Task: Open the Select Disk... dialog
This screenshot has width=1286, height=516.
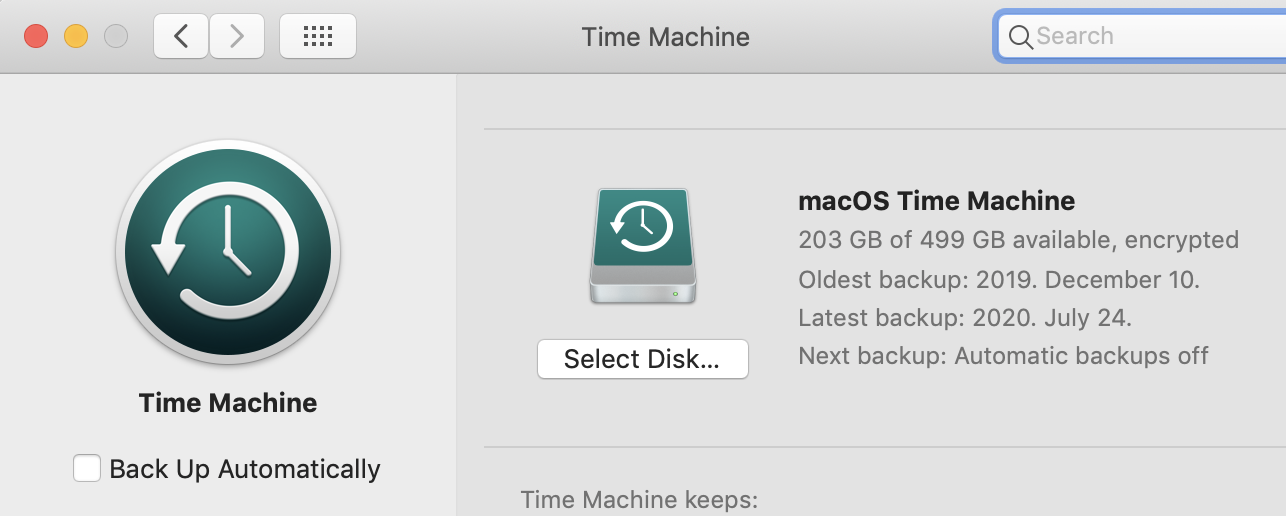Action: [x=642, y=359]
